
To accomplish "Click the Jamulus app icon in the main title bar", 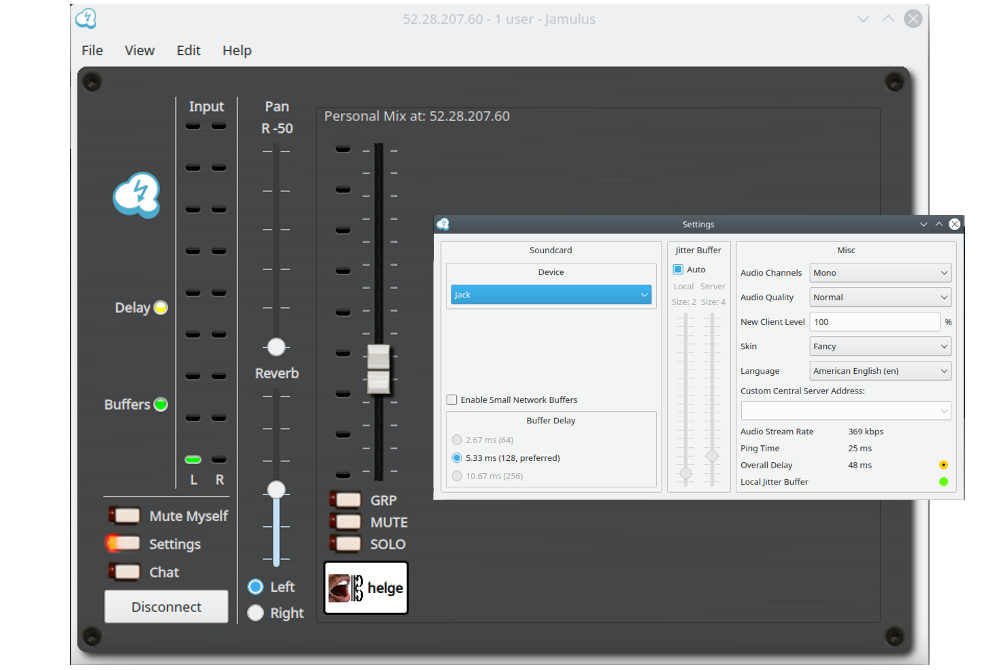I will tap(87, 19).
